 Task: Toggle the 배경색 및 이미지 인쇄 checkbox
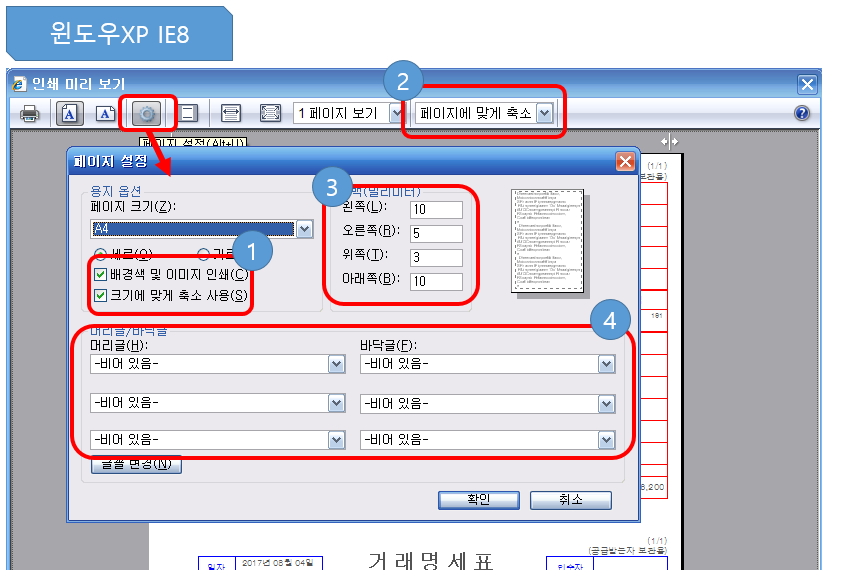(100, 275)
